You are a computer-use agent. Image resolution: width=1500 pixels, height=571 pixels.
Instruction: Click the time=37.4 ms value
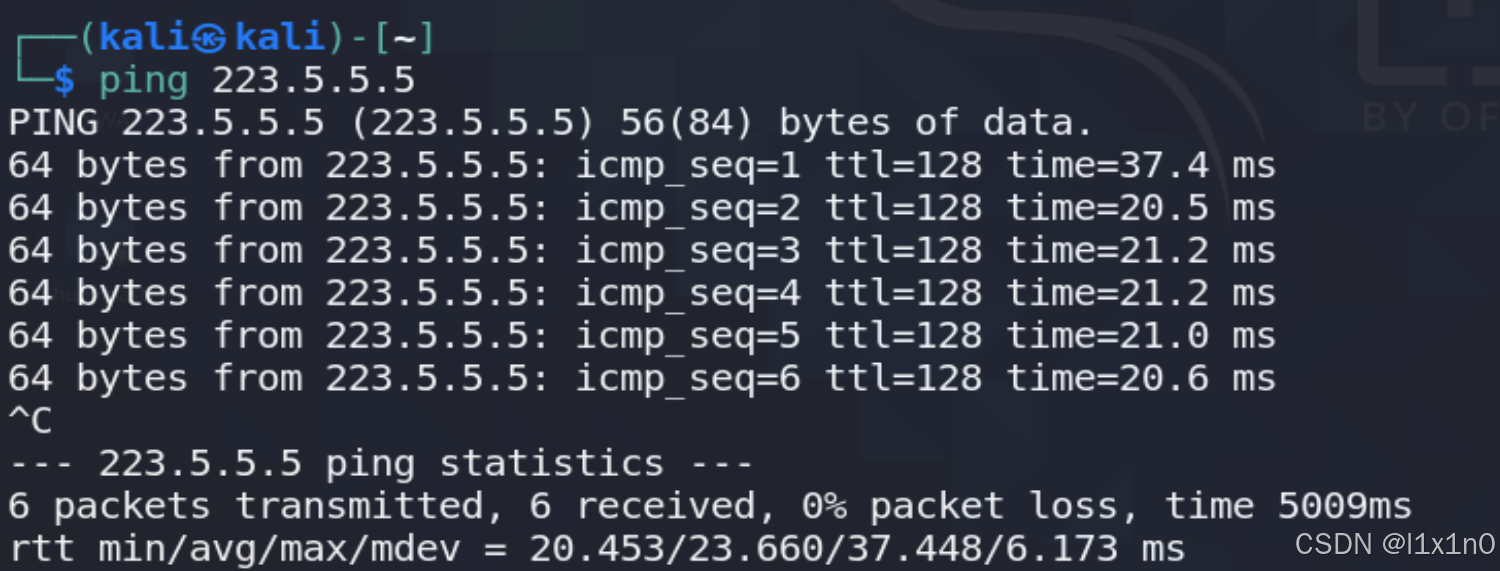[1141, 166]
